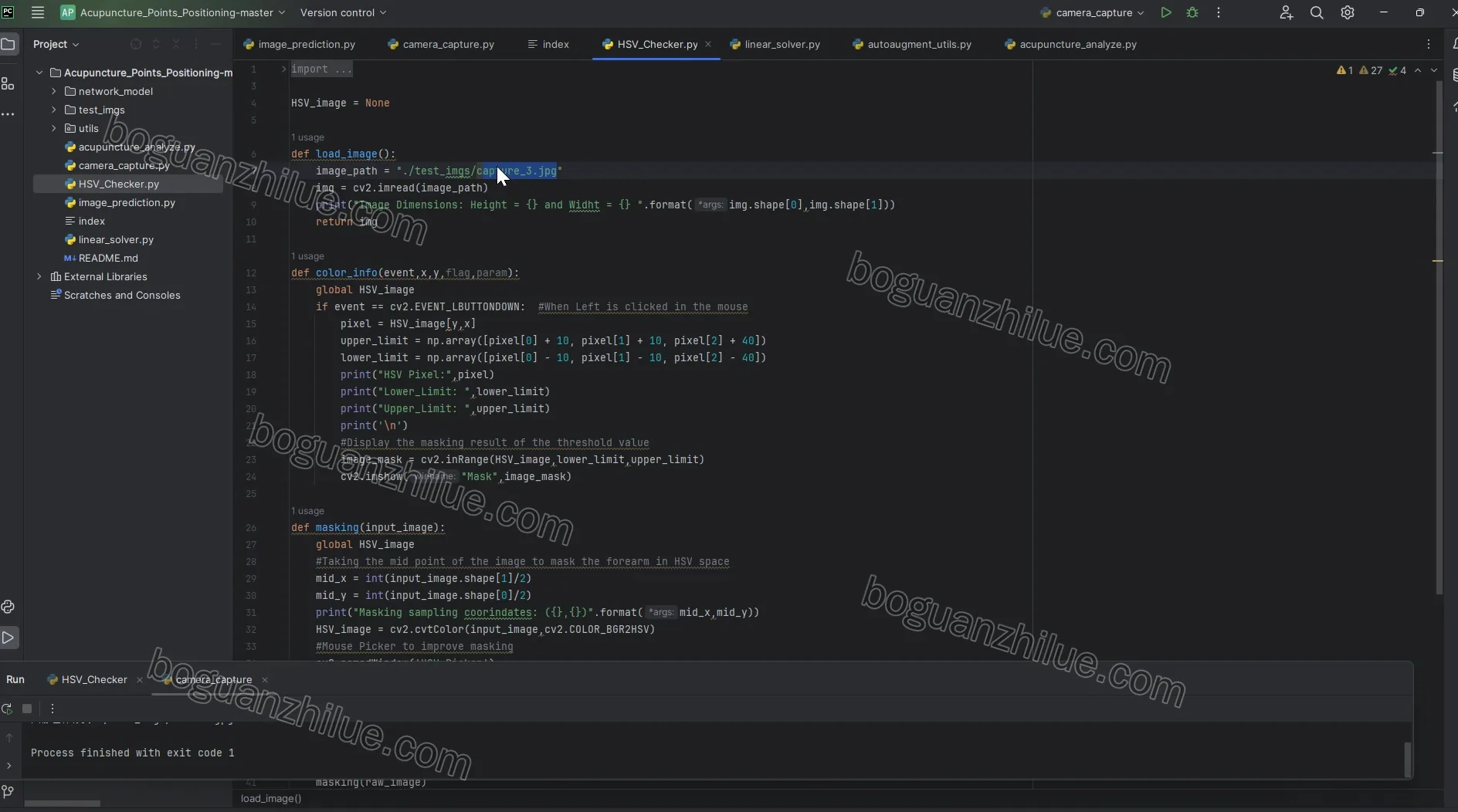The width and height of the screenshot is (1458, 812).
Task: Debug the camera_capture configuration
Action: [x=1192, y=12]
